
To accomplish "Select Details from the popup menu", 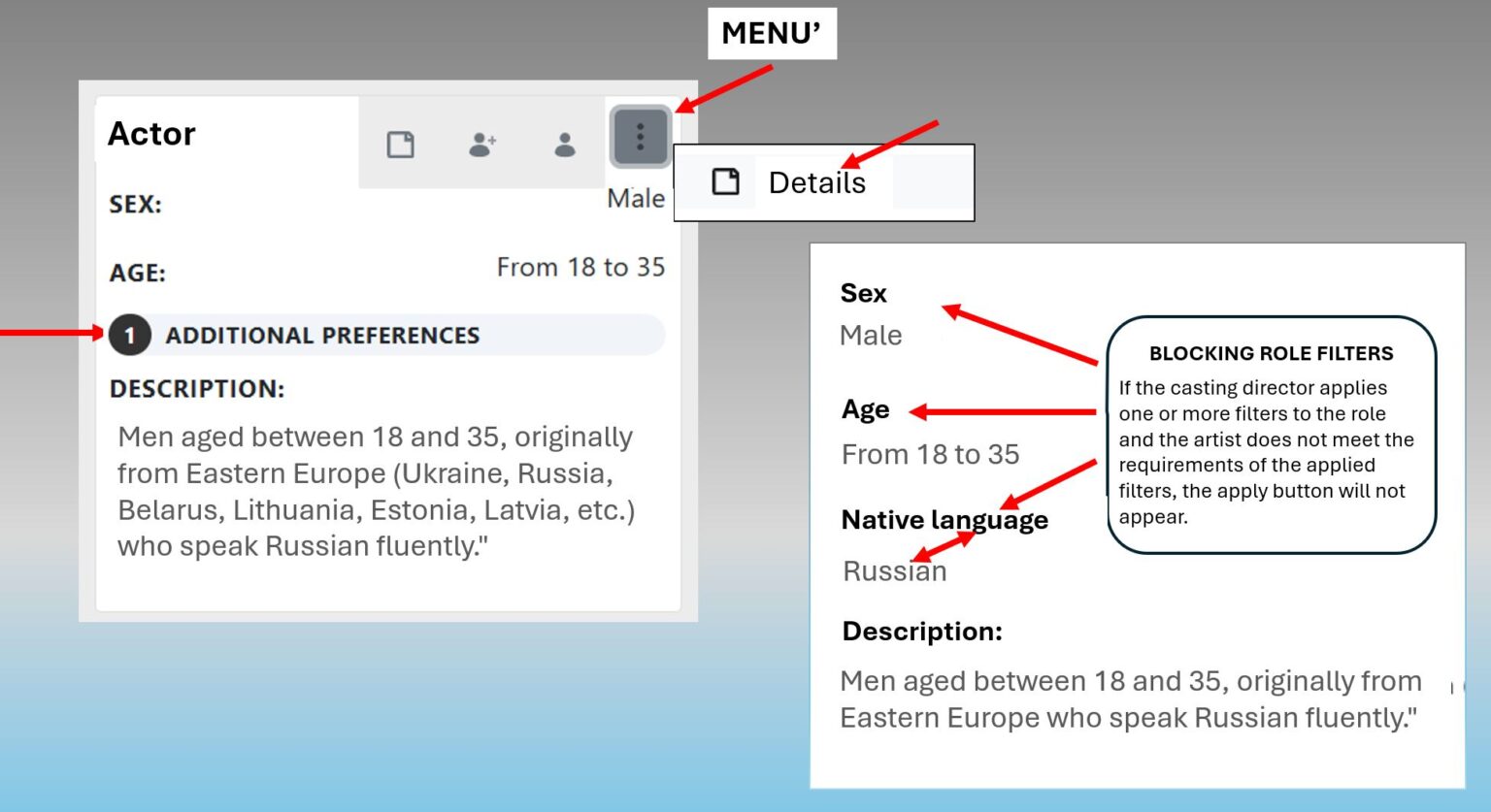I will pos(816,182).
